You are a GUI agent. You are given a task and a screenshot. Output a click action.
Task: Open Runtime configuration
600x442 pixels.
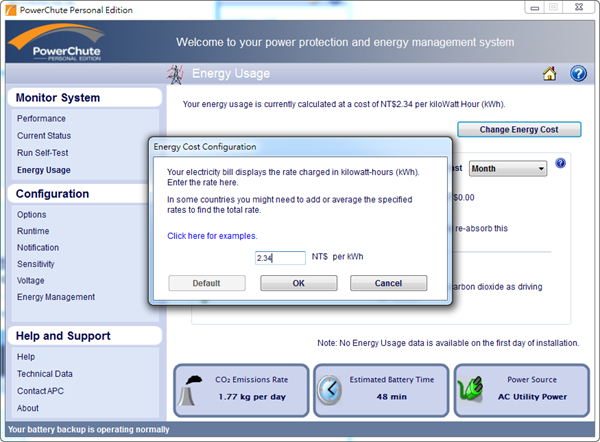pos(33,231)
